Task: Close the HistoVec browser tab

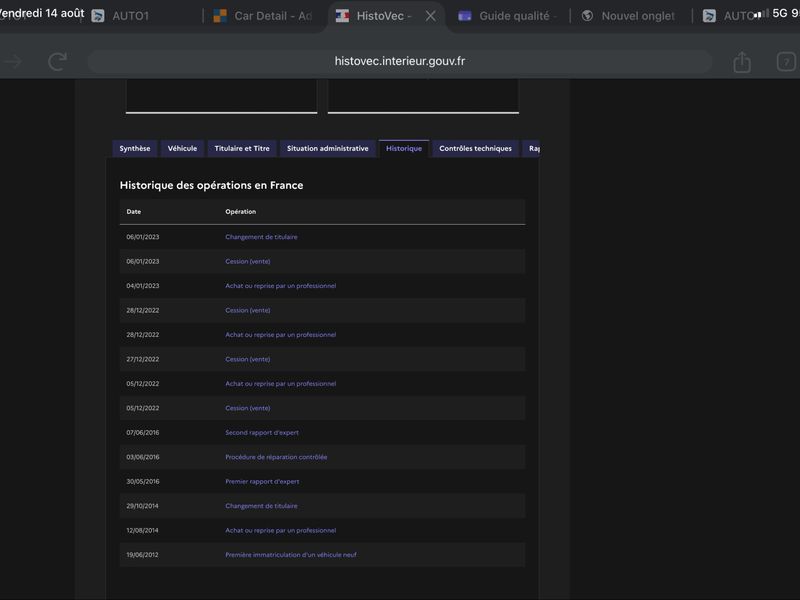Action: coord(431,16)
